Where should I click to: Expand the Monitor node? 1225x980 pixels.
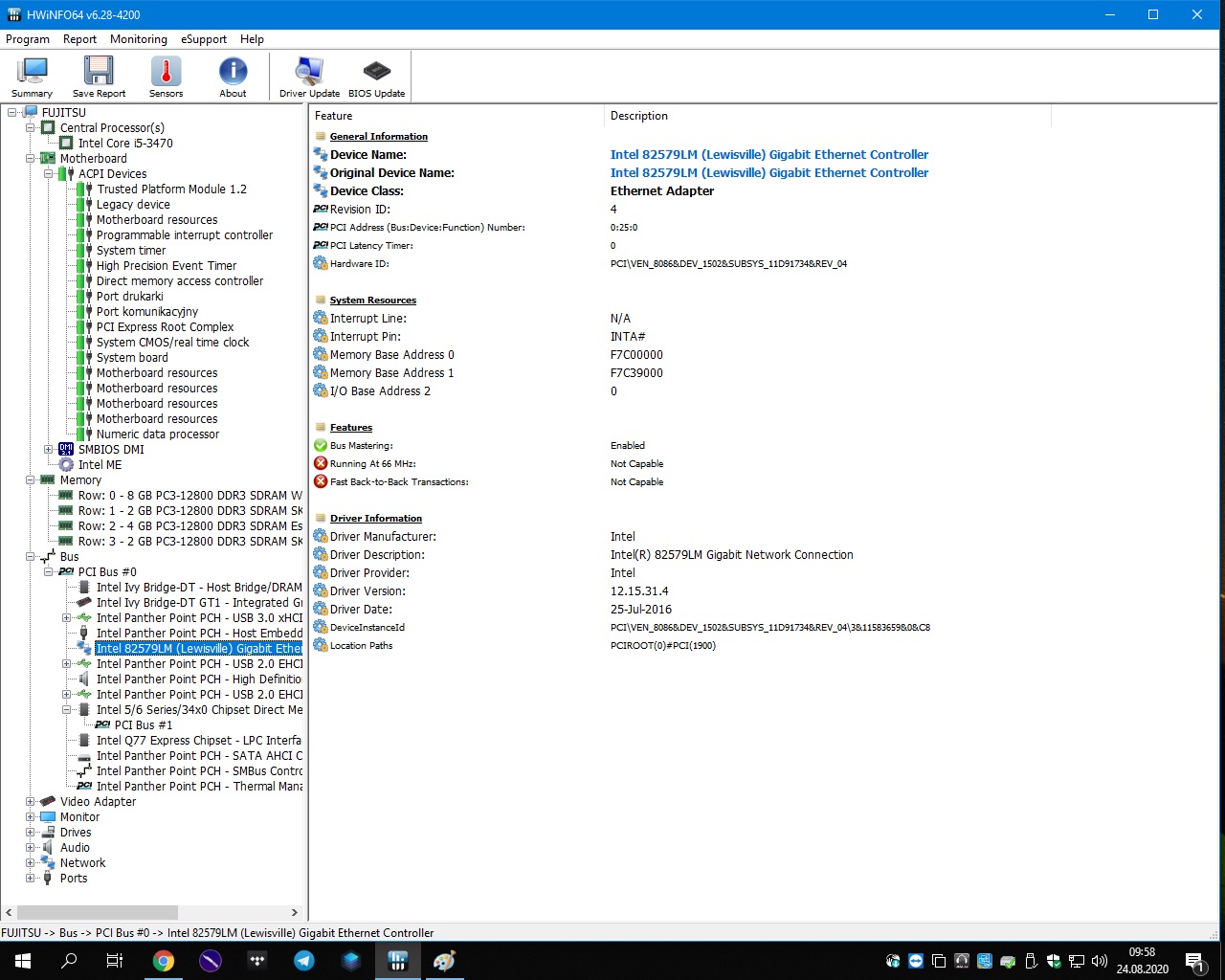tap(31, 817)
